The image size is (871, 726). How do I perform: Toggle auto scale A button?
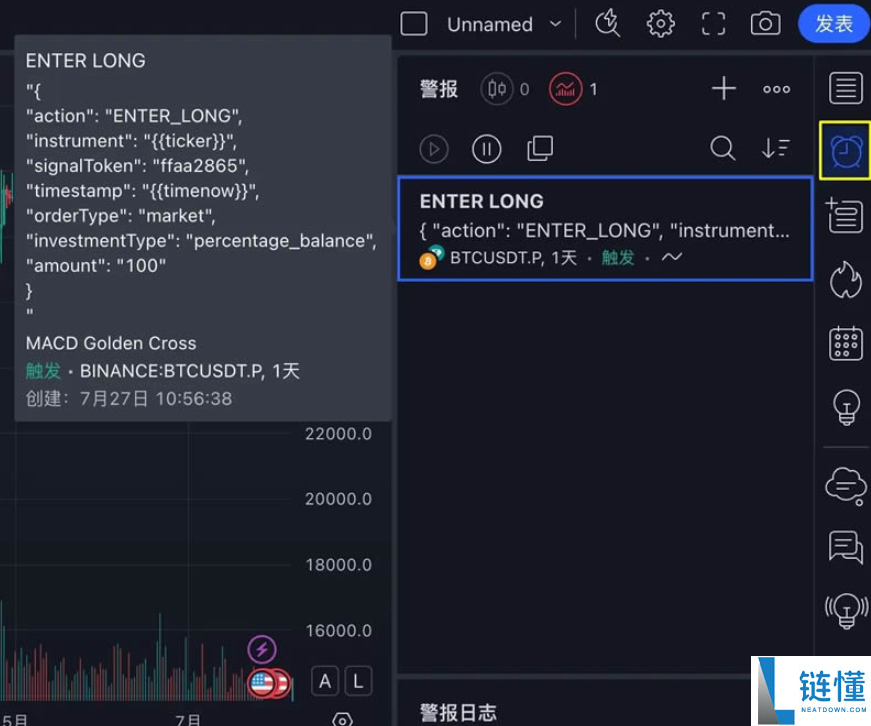point(325,680)
